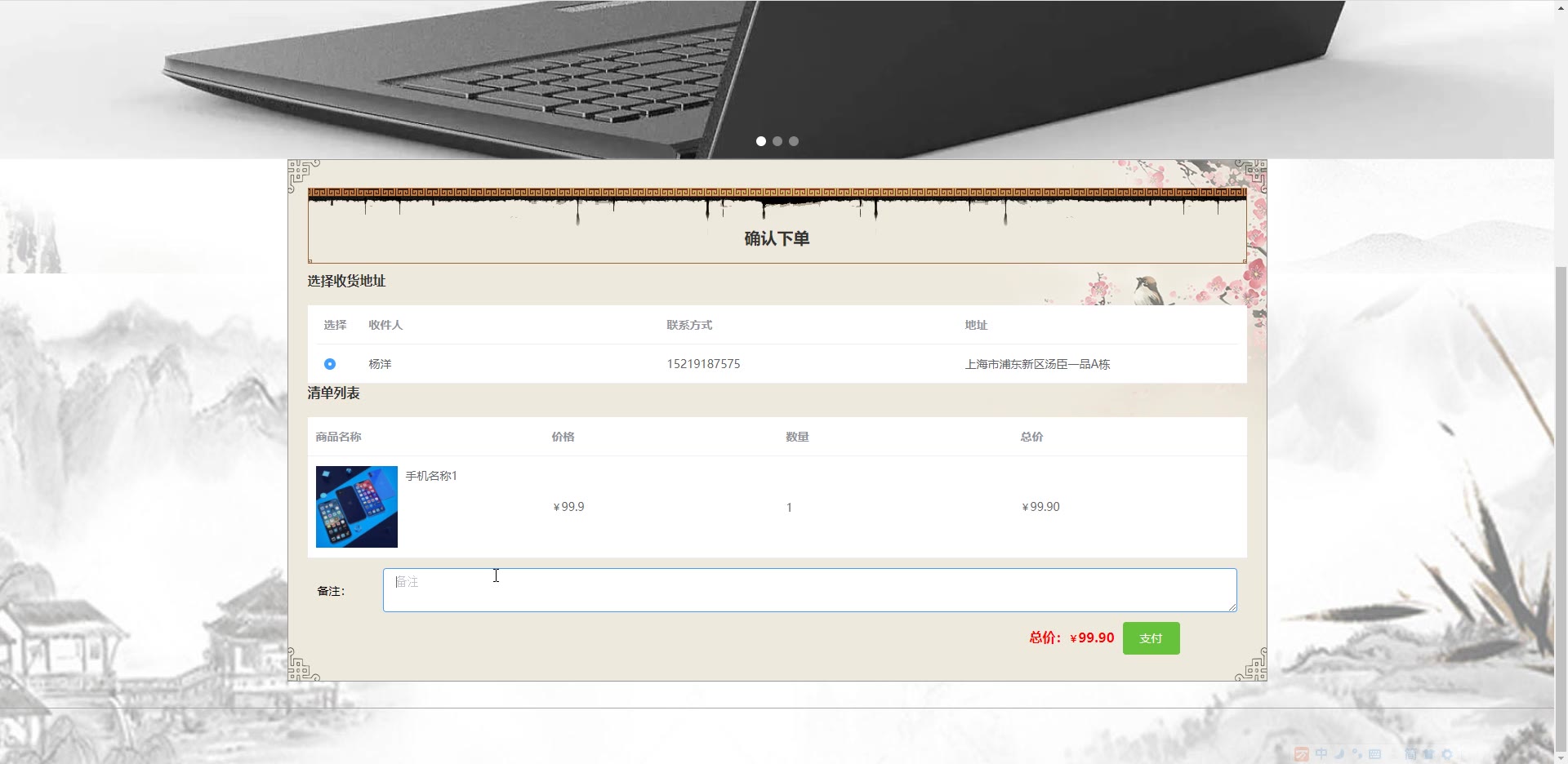Click the 商品名称 column header
Image resolution: width=1568 pixels, height=764 pixels.
339,437
